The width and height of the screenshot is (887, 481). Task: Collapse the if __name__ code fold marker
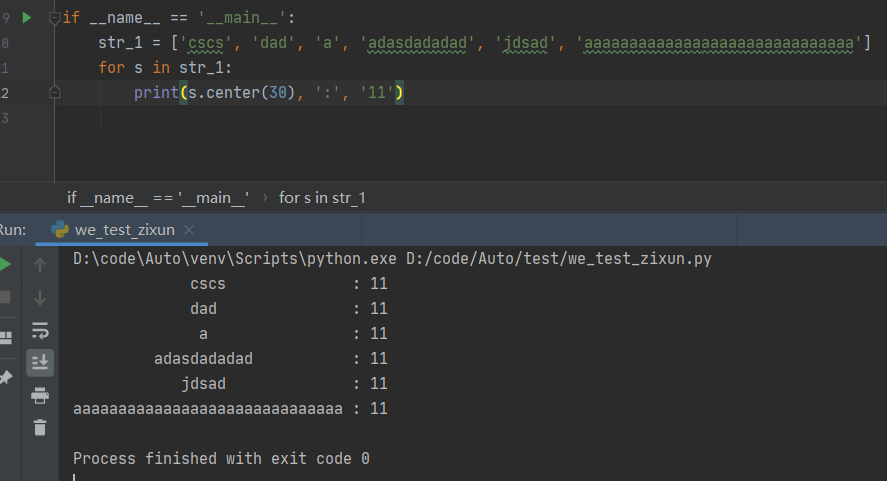tap(54, 18)
